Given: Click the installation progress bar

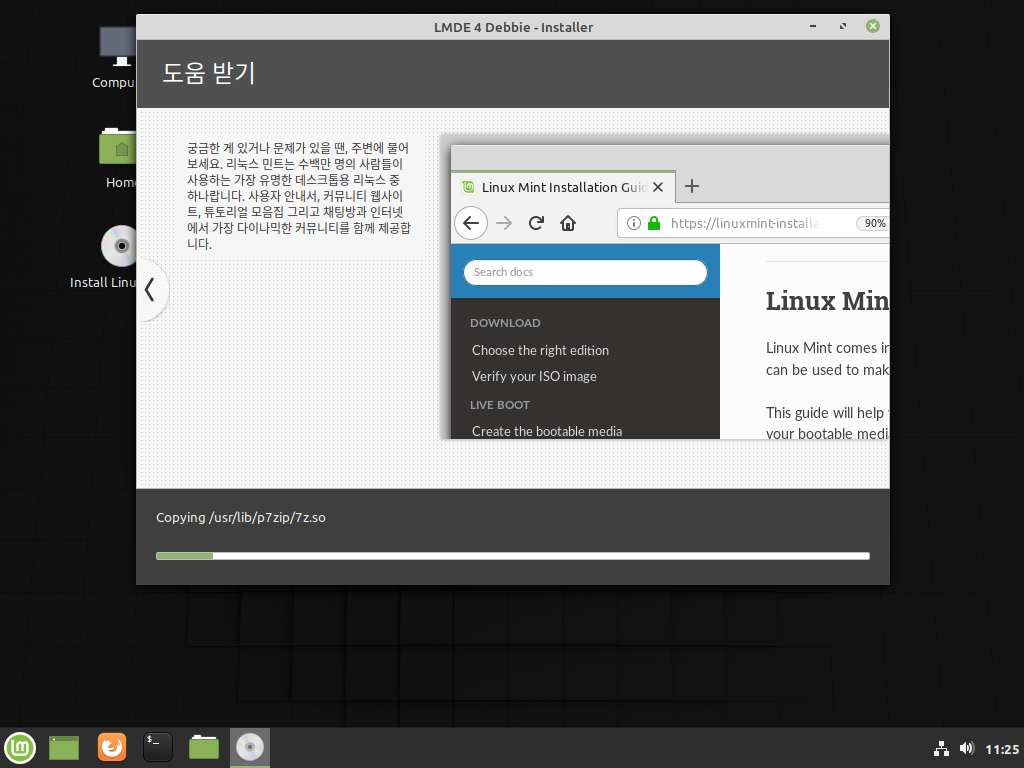Looking at the screenshot, I should (x=513, y=556).
